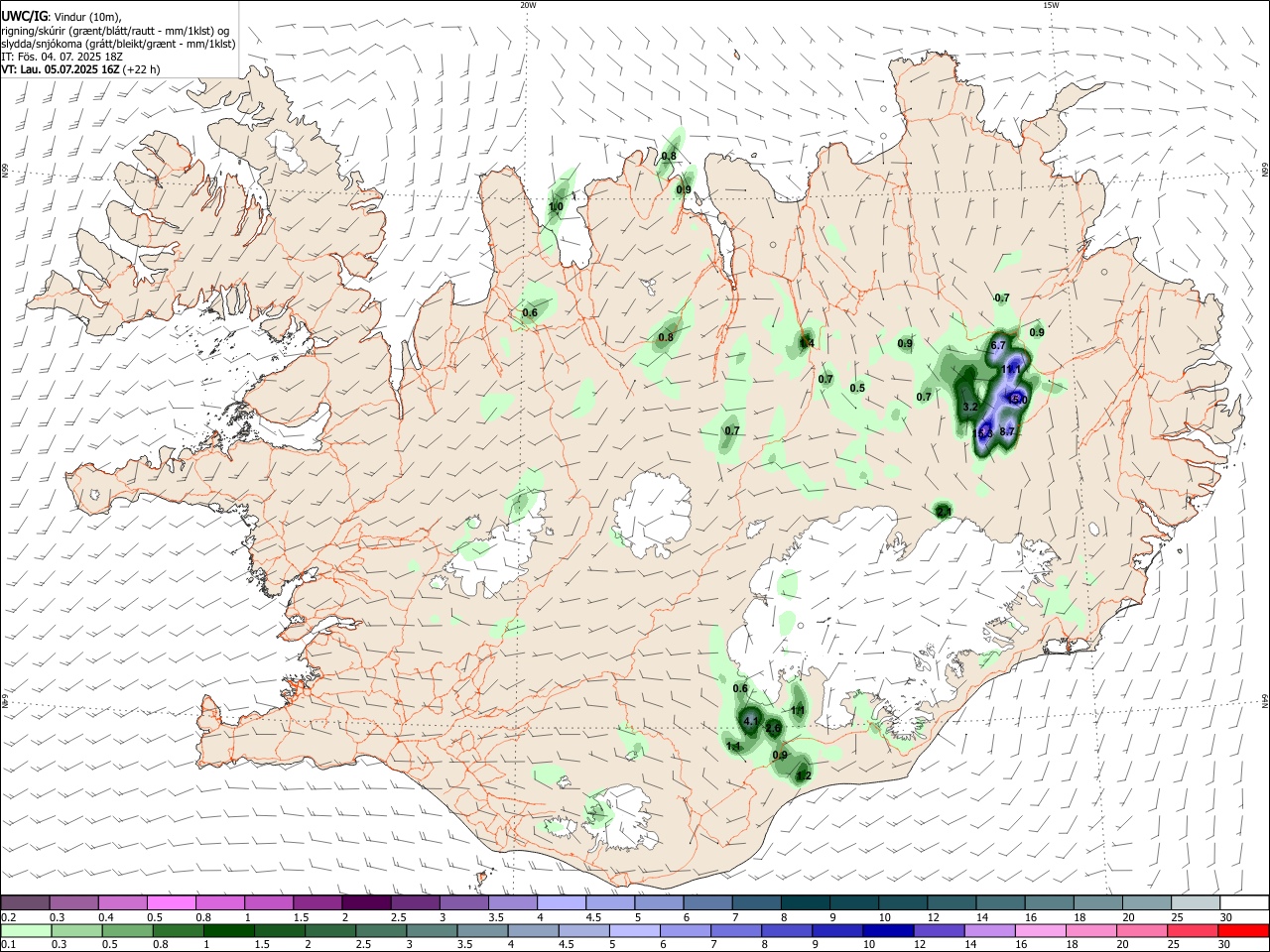Click the dusky mauve 0.2 snow legend swatch

point(26,902)
